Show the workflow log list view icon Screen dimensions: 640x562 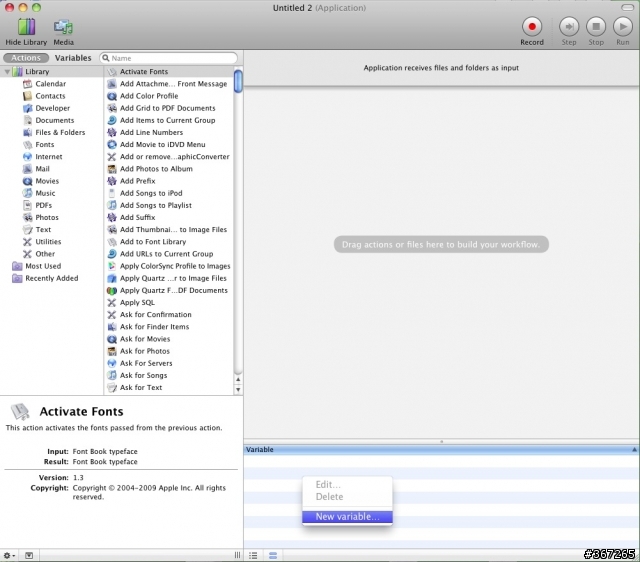pos(253,555)
